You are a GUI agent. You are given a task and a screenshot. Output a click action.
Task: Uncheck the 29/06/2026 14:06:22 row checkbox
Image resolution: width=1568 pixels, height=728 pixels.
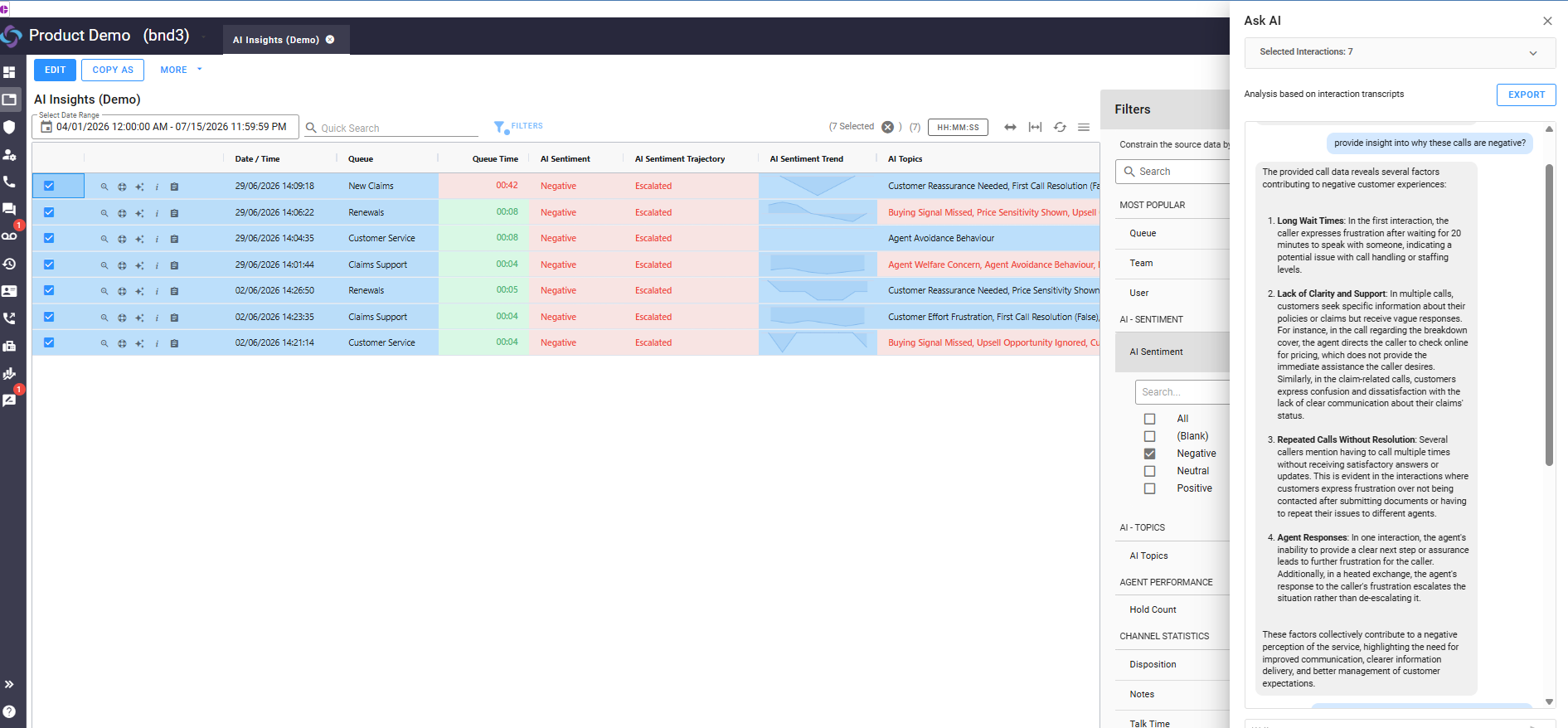(x=49, y=212)
